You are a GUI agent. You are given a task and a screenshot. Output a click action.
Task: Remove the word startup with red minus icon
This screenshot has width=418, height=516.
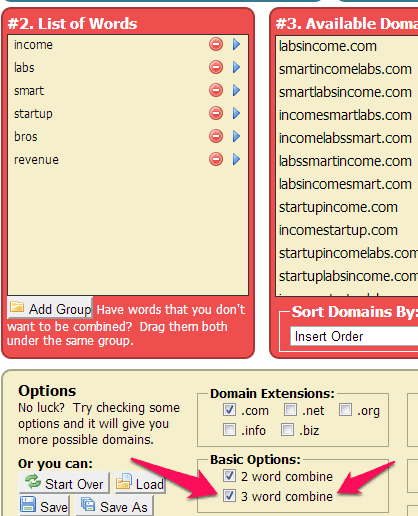point(216,113)
